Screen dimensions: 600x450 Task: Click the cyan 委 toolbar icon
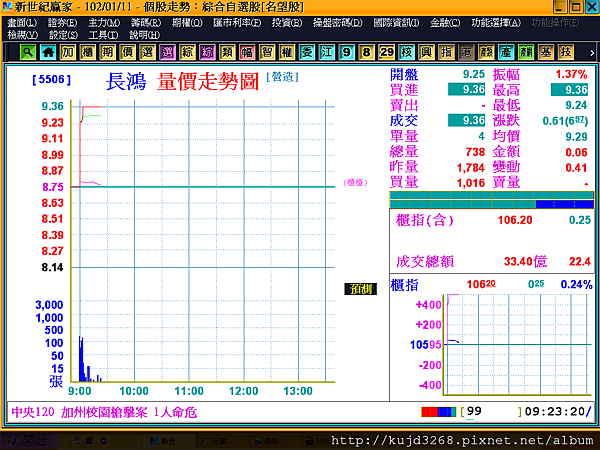(307, 52)
